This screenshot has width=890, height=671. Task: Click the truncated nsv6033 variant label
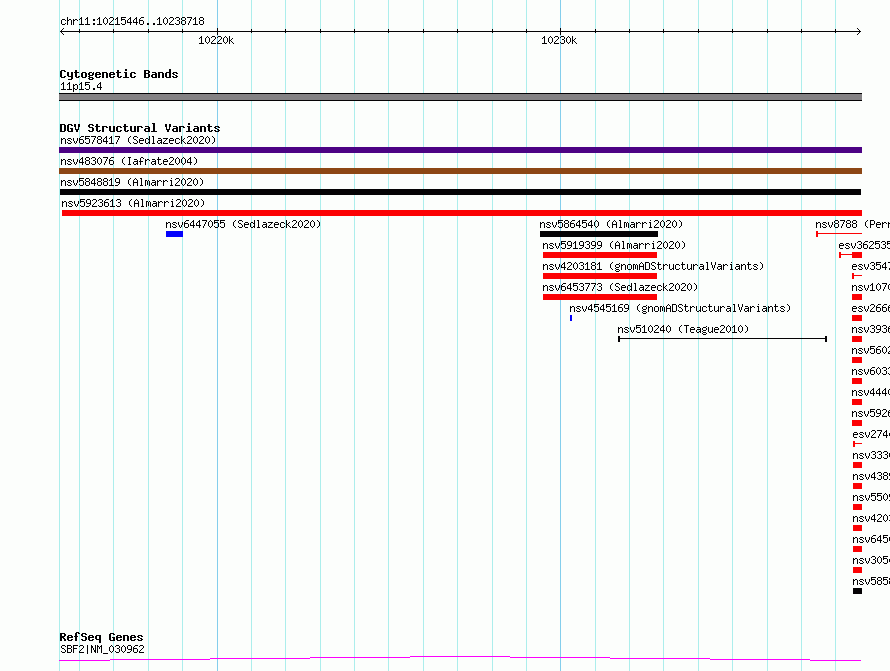pos(870,371)
